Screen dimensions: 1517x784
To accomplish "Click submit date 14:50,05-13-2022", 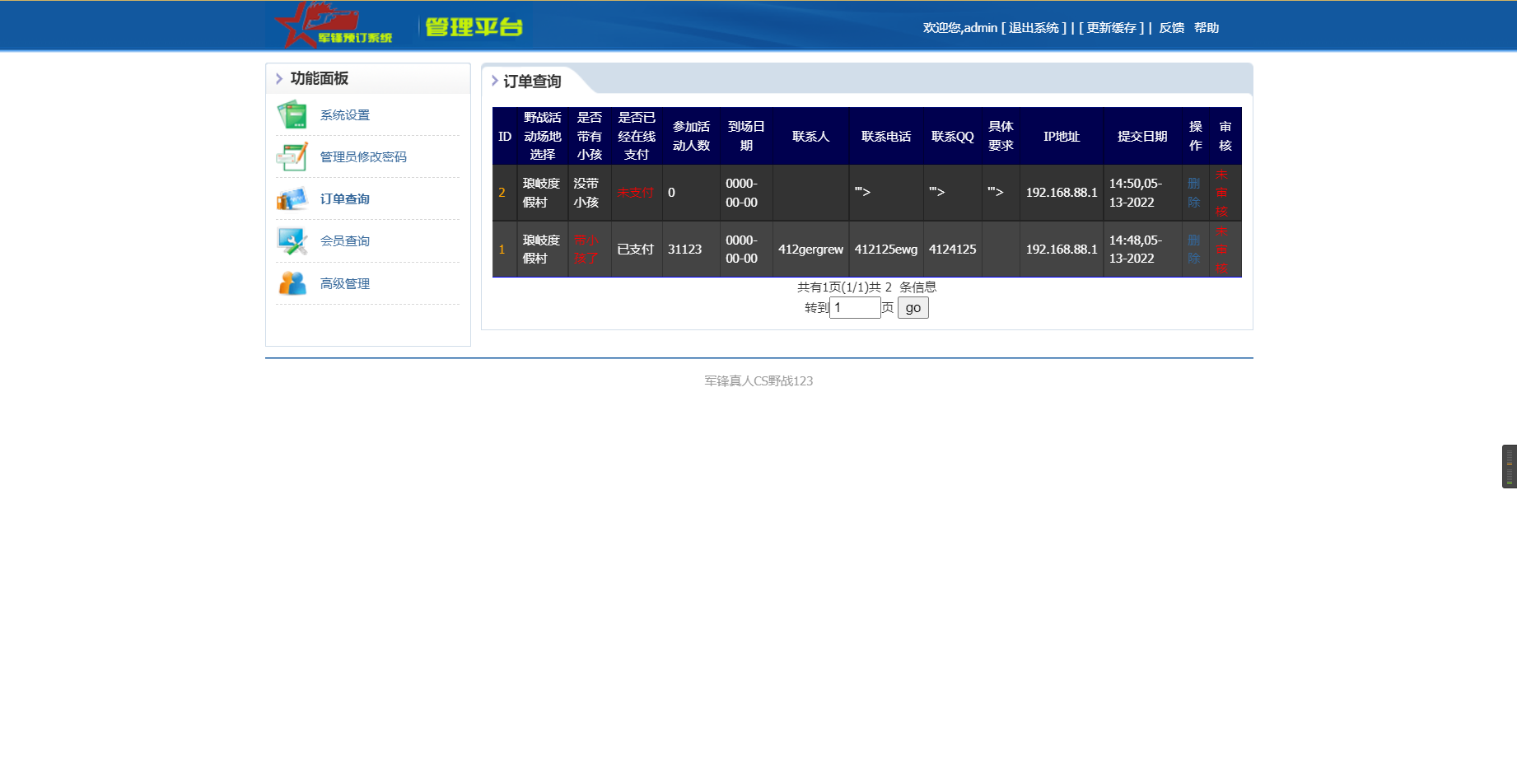I will 1136,193.
